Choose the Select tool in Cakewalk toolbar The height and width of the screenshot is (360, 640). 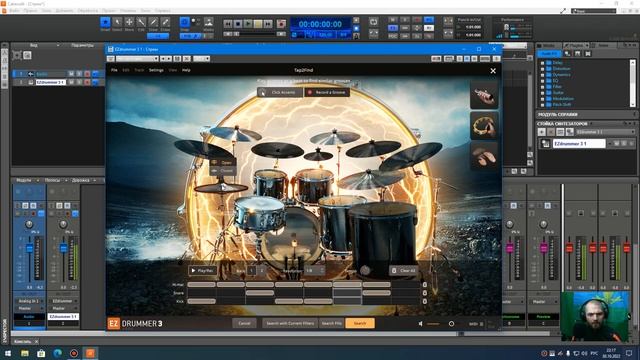pyautogui.click(x=117, y=22)
